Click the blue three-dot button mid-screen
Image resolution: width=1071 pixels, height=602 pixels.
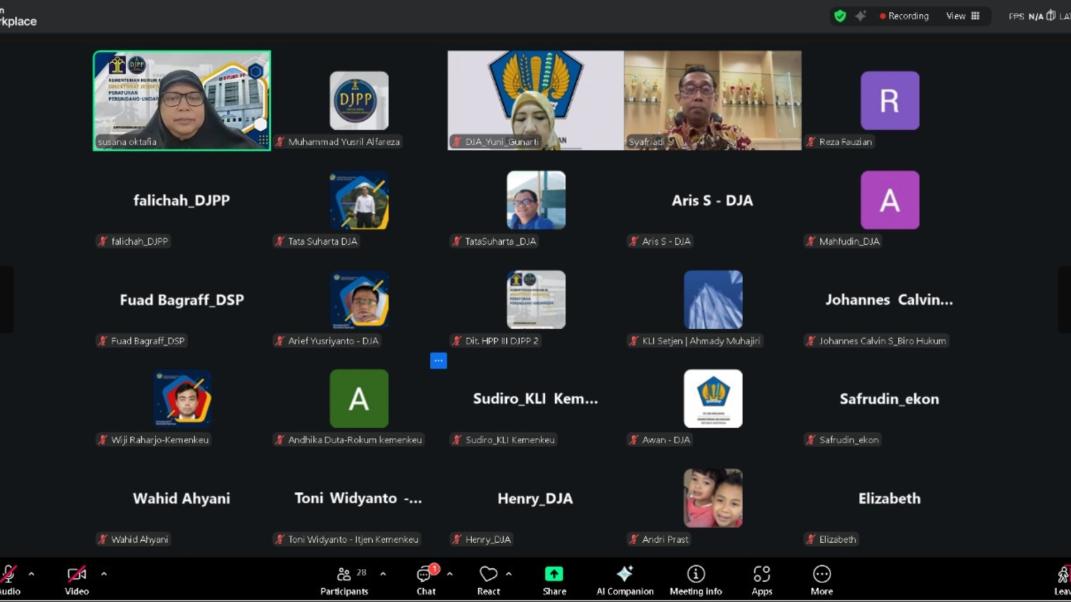tap(438, 361)
